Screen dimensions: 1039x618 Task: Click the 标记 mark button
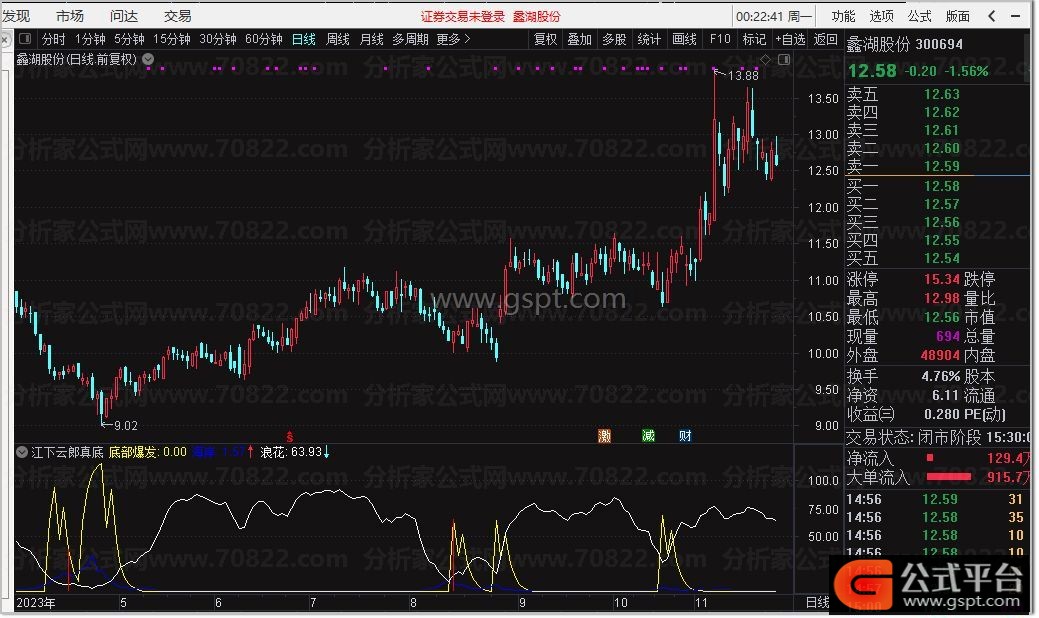pyautogui.click(x=754, y=39)
